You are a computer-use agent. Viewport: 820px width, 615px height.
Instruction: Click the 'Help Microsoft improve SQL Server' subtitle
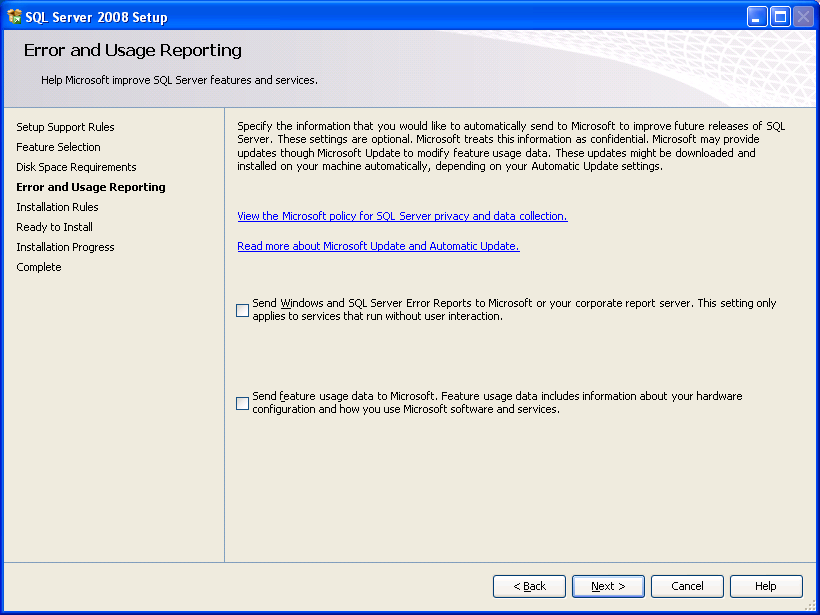coord(179,80)
